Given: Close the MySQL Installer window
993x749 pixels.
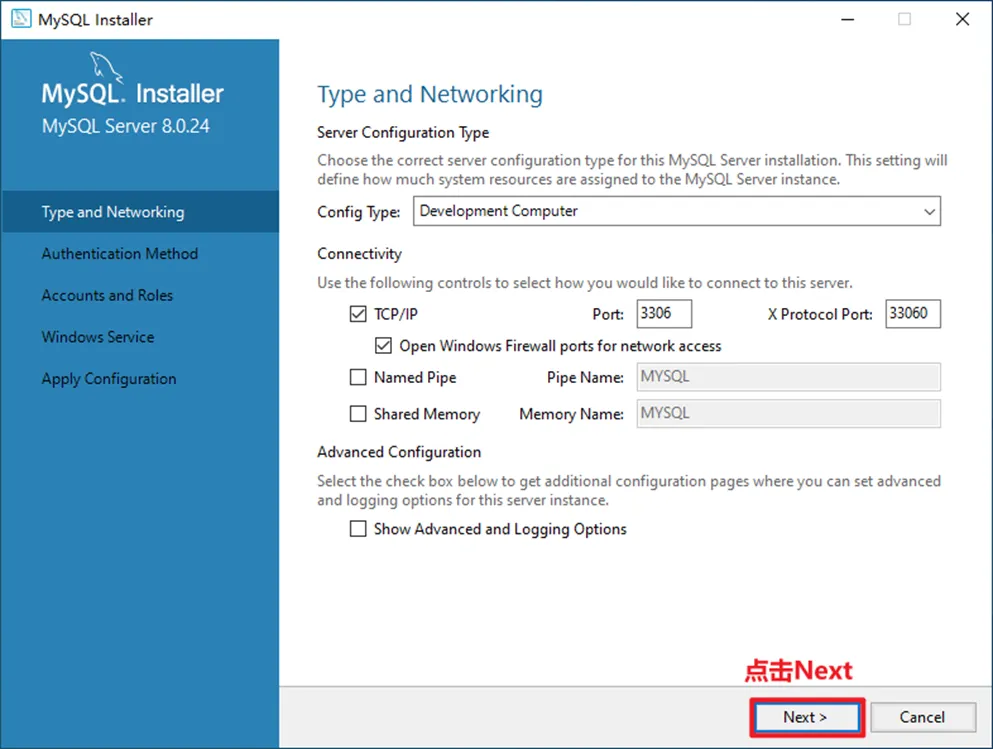Looking at the screenshot, I should click(x=962, y=19).
